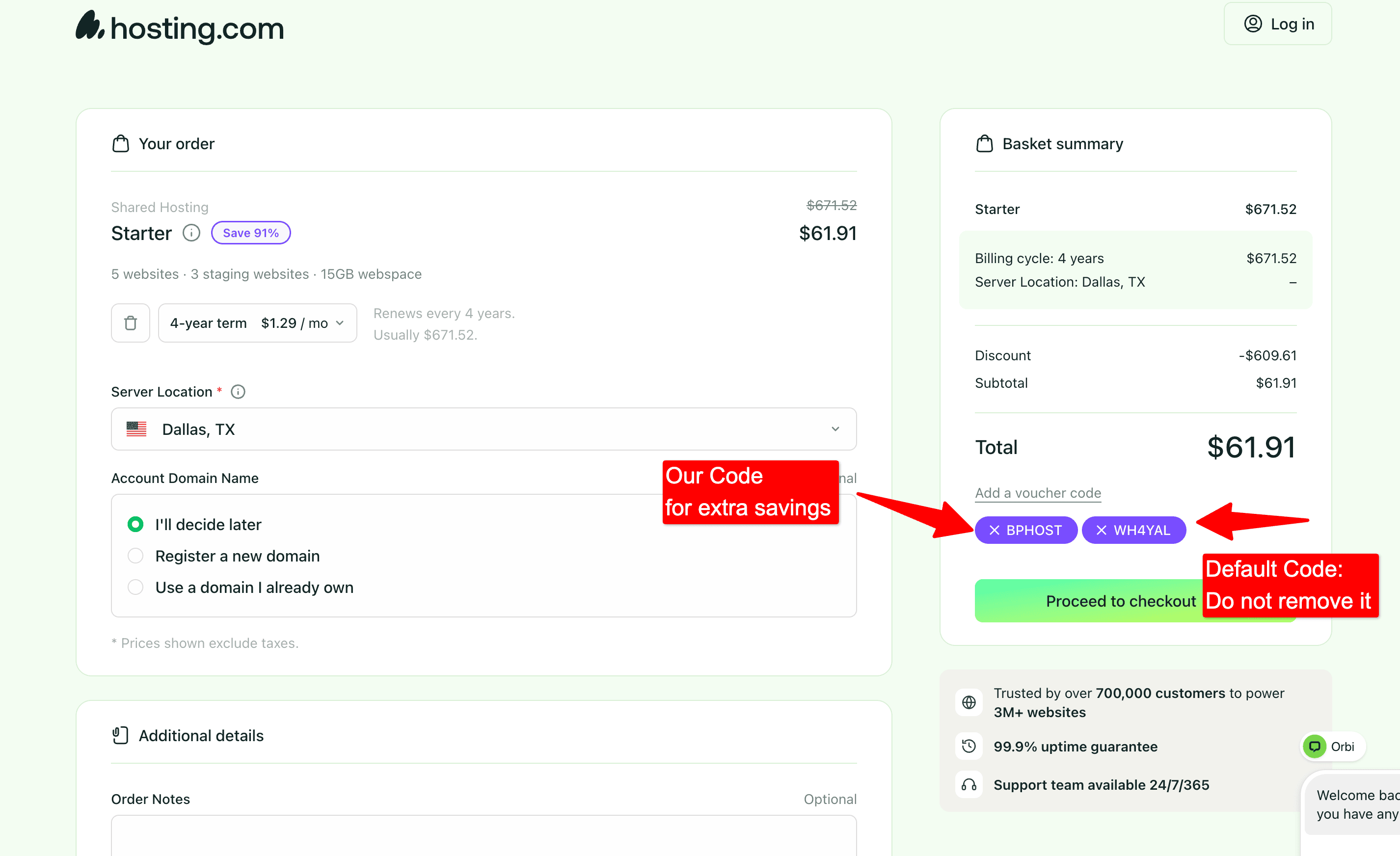Expand the 4-year term dropdown
The height and width of the screenshot is (856, 1400).
tap(257, 322)
